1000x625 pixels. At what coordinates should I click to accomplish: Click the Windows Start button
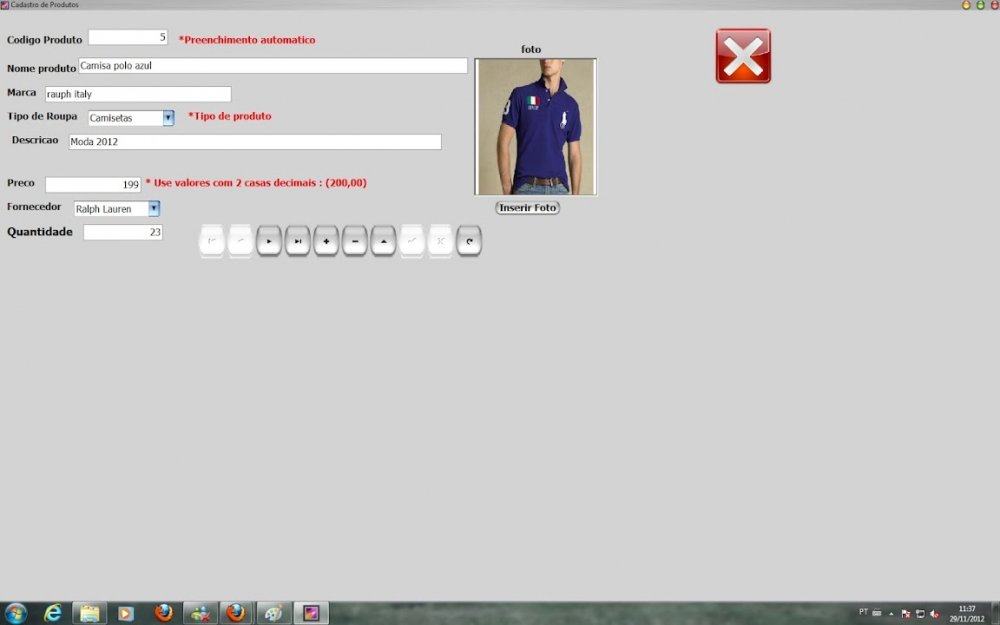(x=16, y=613)
